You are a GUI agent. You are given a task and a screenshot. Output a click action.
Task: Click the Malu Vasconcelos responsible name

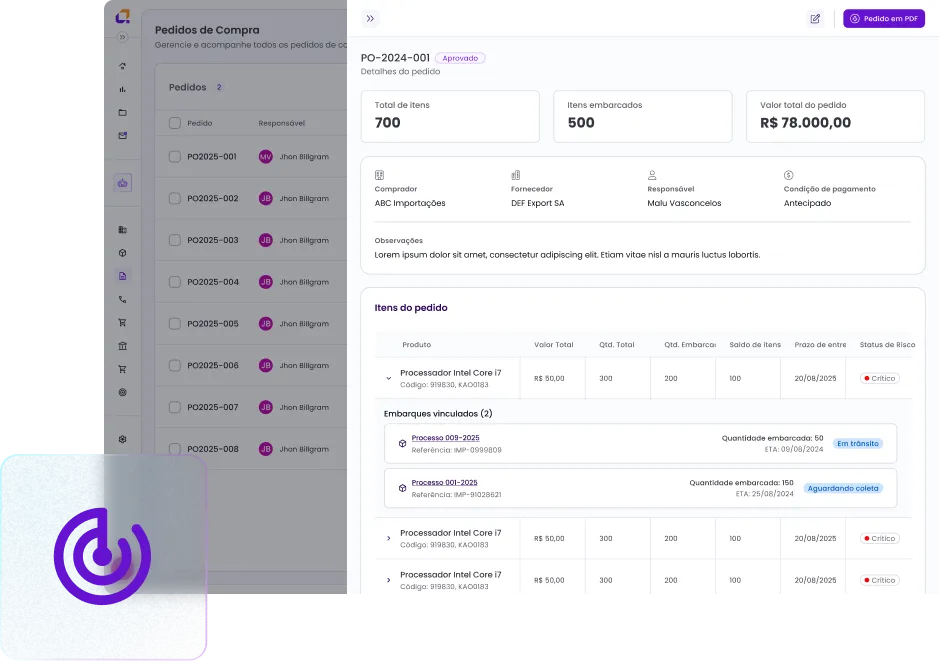pos(684,203)
